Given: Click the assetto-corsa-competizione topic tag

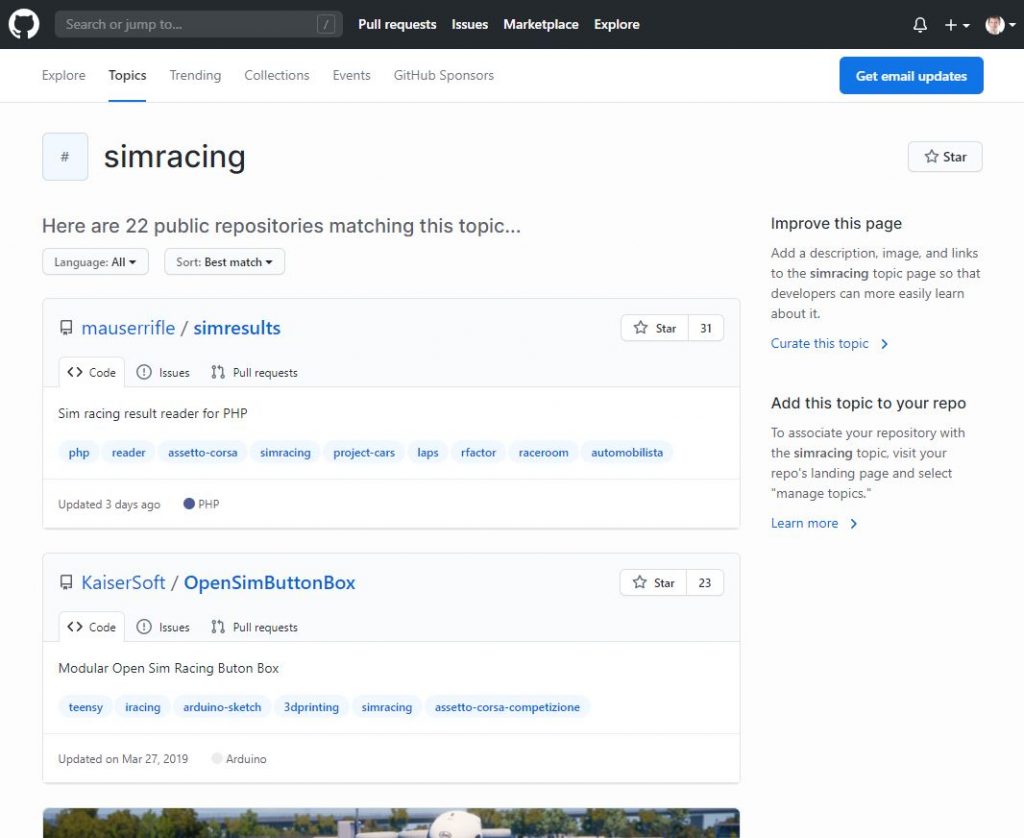Looking at the screenshot, I should [x=507, y=707].
